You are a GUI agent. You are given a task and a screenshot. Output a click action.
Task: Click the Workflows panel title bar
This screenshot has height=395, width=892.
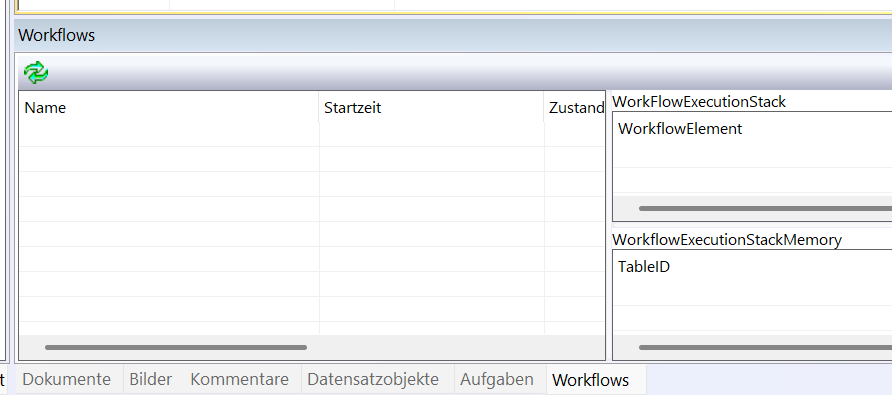[453, 35]
